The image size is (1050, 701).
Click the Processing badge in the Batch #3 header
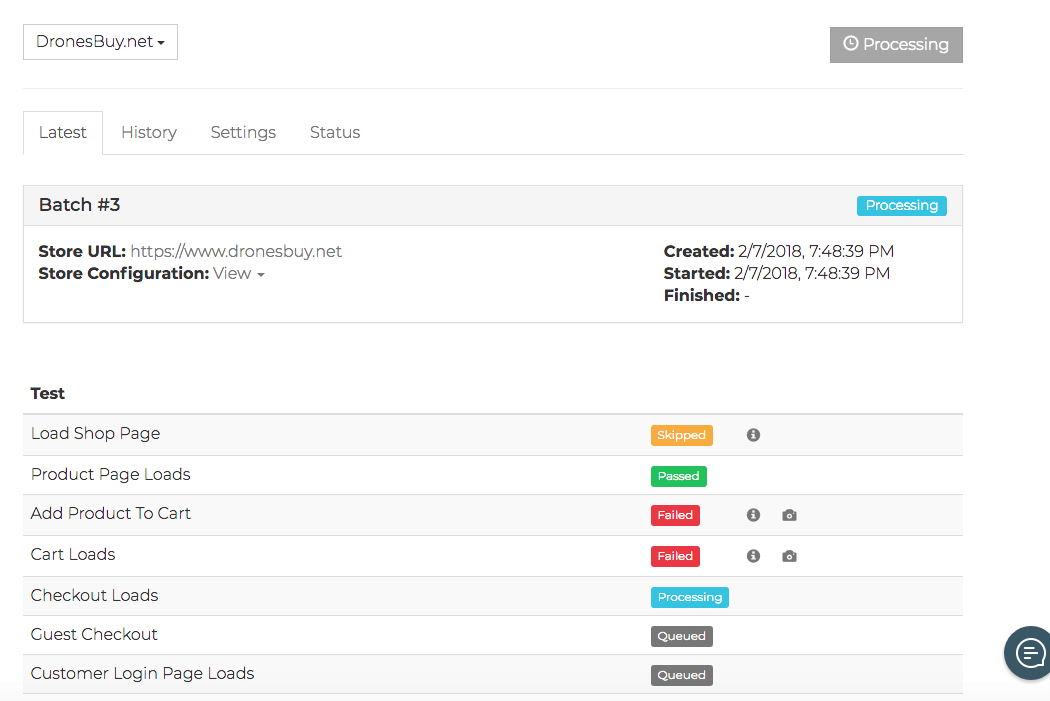click(901, 205)
